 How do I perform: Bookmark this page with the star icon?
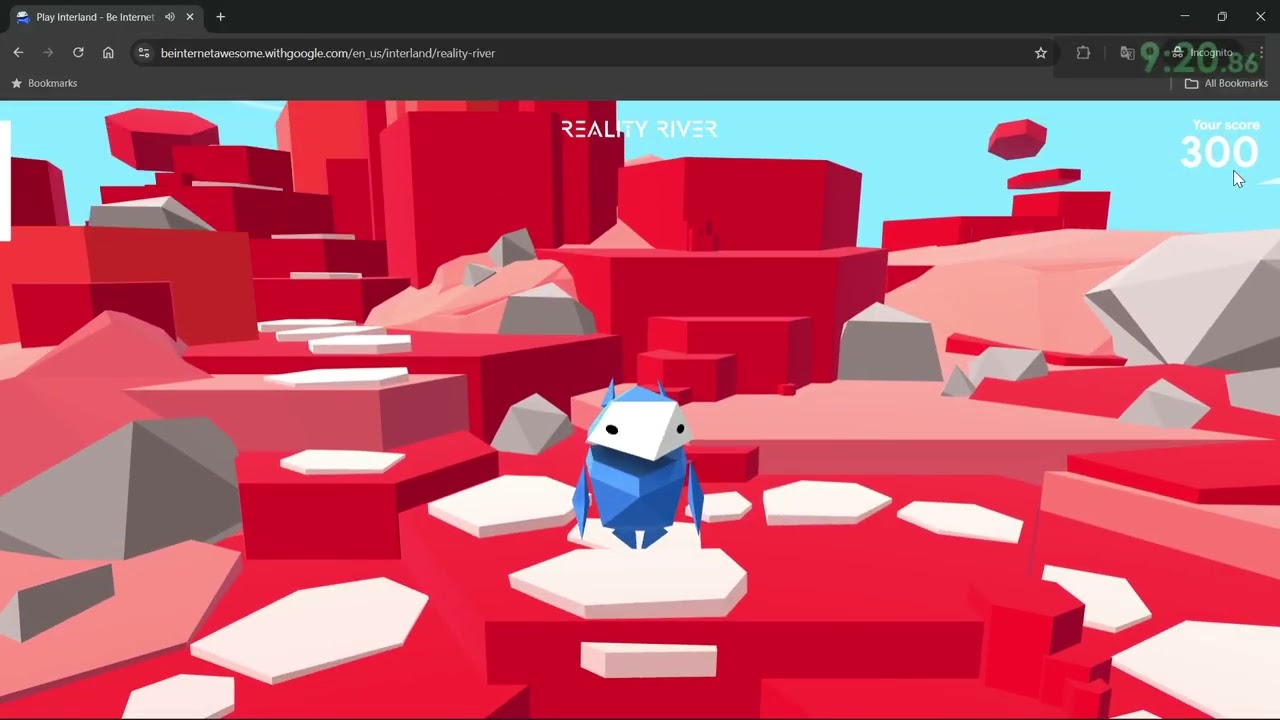1041,53
